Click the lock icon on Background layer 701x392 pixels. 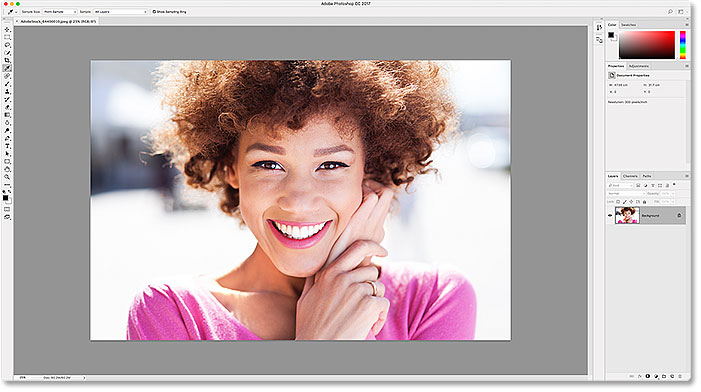click(x=679, y=215)
